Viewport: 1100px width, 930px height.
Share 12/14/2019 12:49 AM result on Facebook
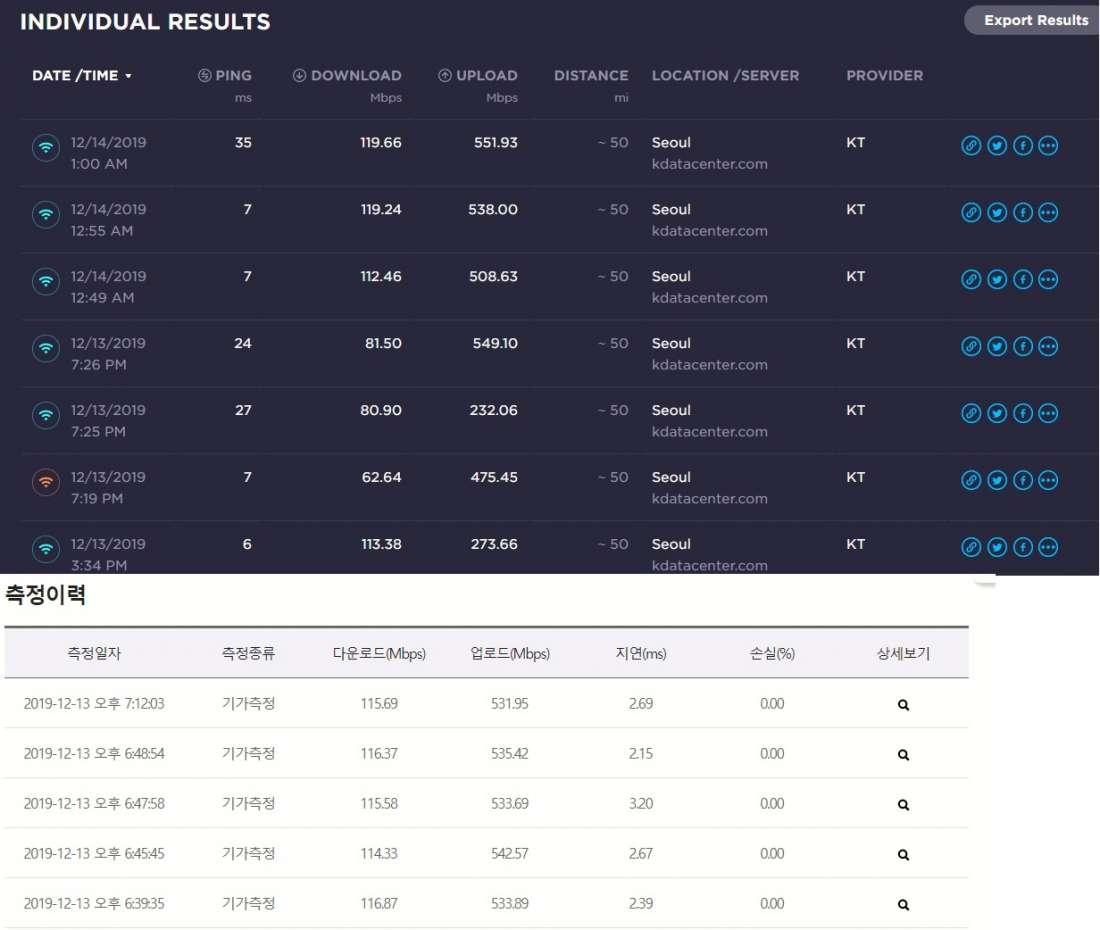click(x=1023, y=280)
